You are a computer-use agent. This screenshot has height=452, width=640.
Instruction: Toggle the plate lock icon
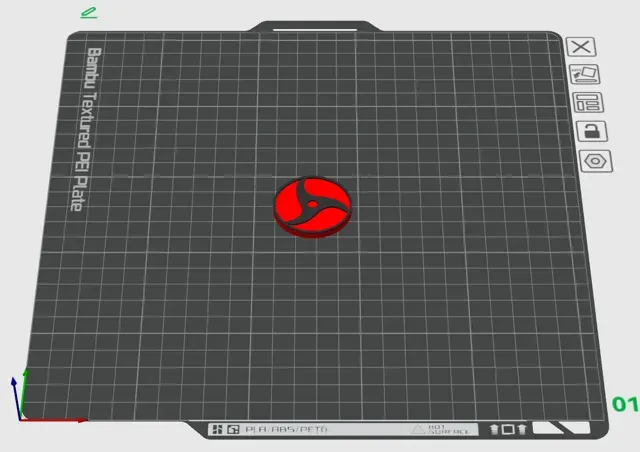592,131
